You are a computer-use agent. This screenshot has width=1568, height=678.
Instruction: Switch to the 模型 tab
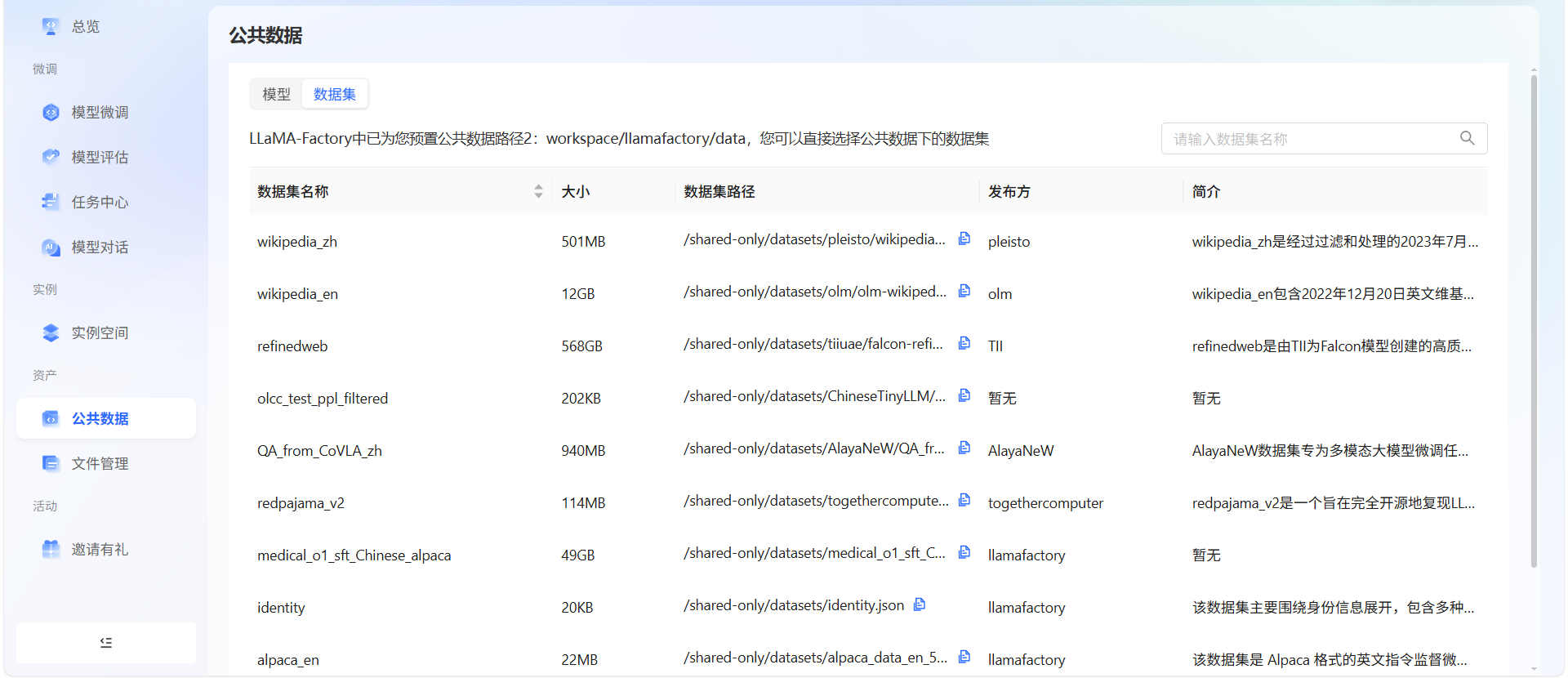[x=276, y=94]
